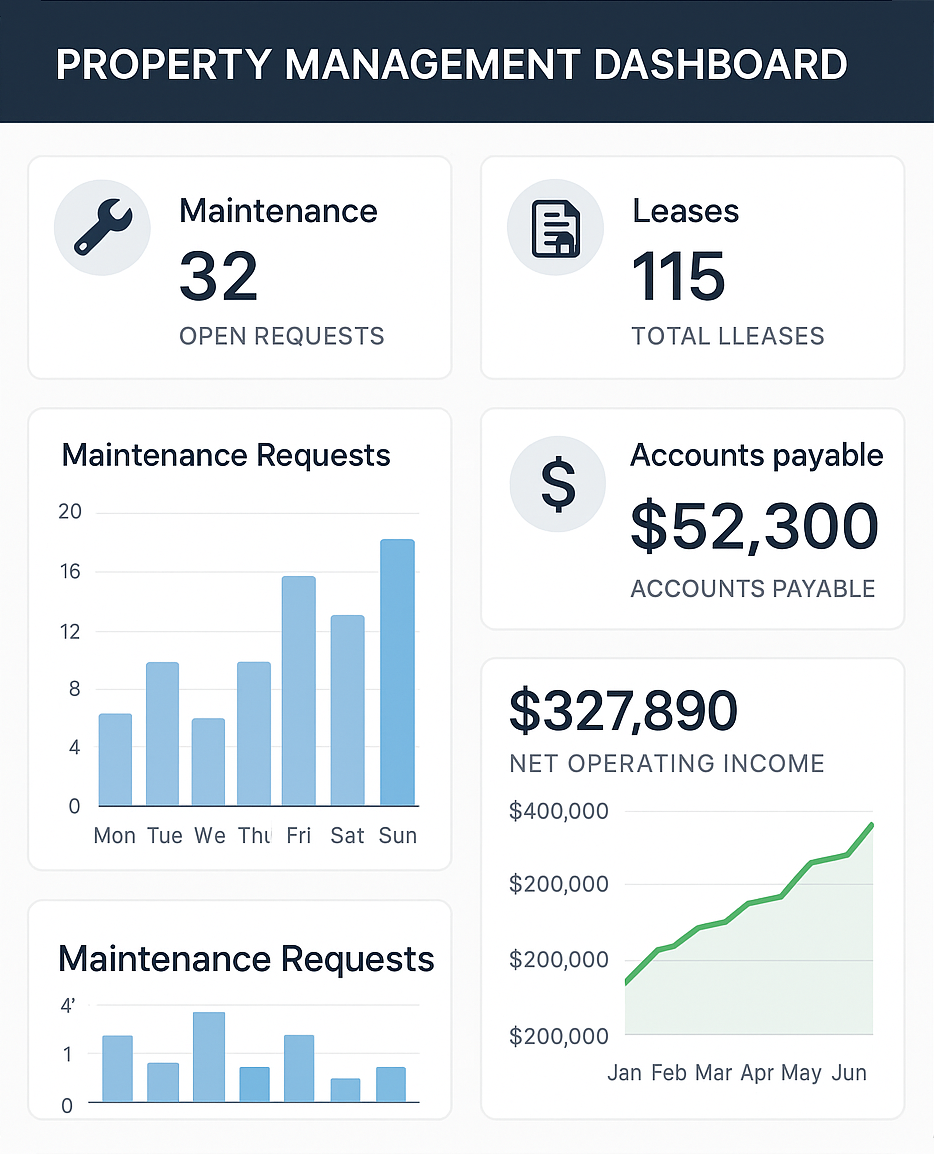Image resolution: width=934 pixels, height=1154 pixels.
Task: Click the Accounts payable heading
Action: click(x=757, y=456)
